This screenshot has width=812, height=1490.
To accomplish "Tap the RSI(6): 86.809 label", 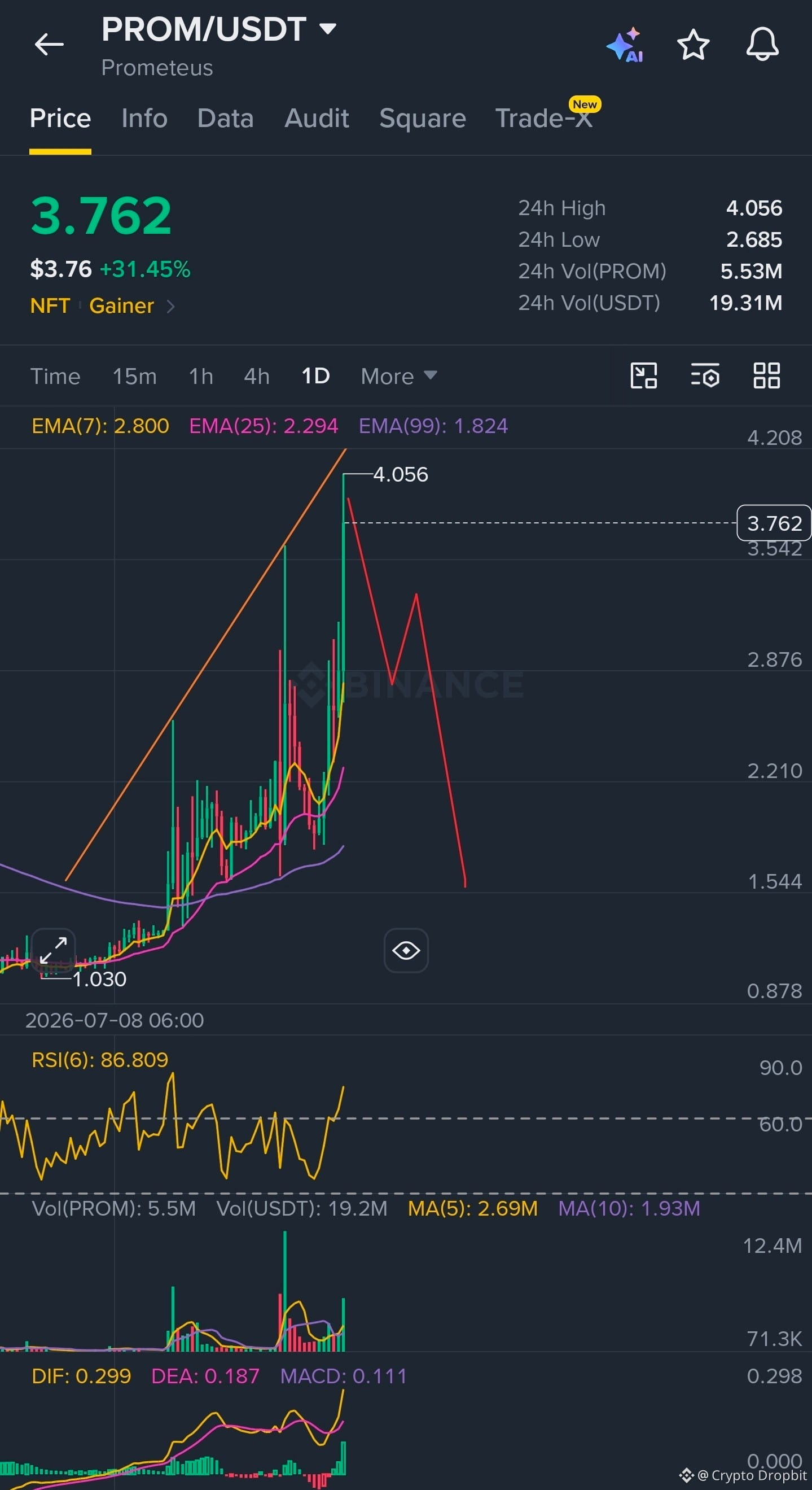I will [x=100, y=1060].
